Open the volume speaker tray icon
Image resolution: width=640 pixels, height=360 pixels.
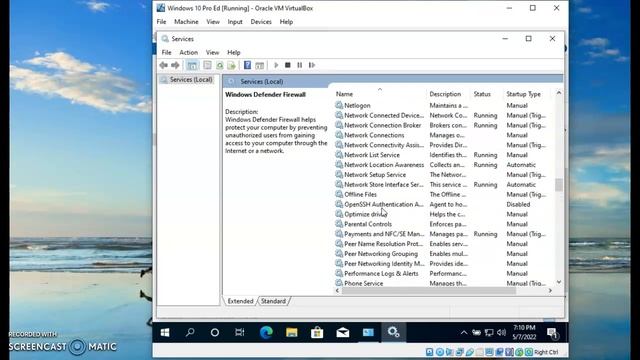[x=502, y=333]
